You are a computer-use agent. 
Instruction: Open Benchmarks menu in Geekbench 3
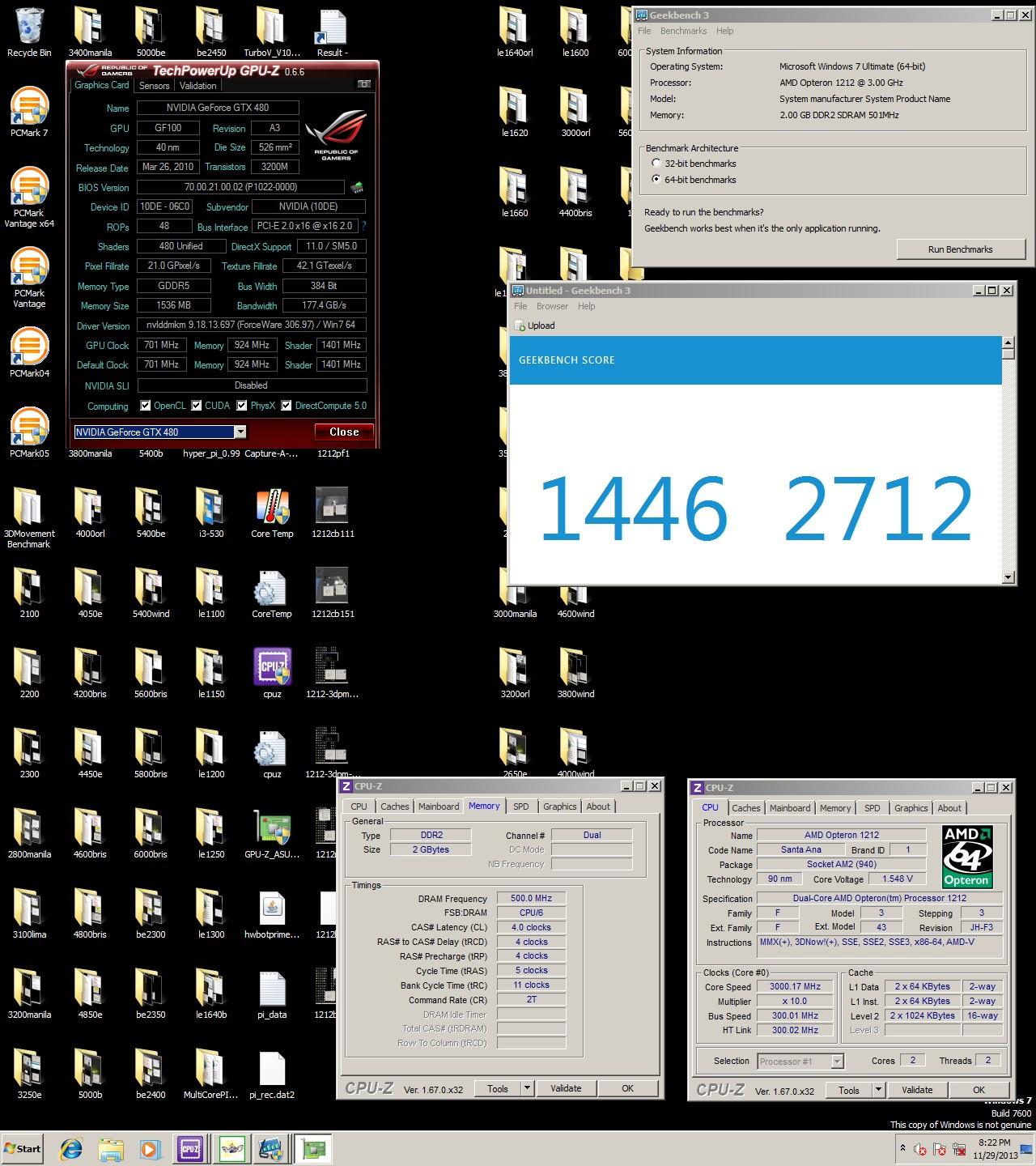tap(683, 31)
